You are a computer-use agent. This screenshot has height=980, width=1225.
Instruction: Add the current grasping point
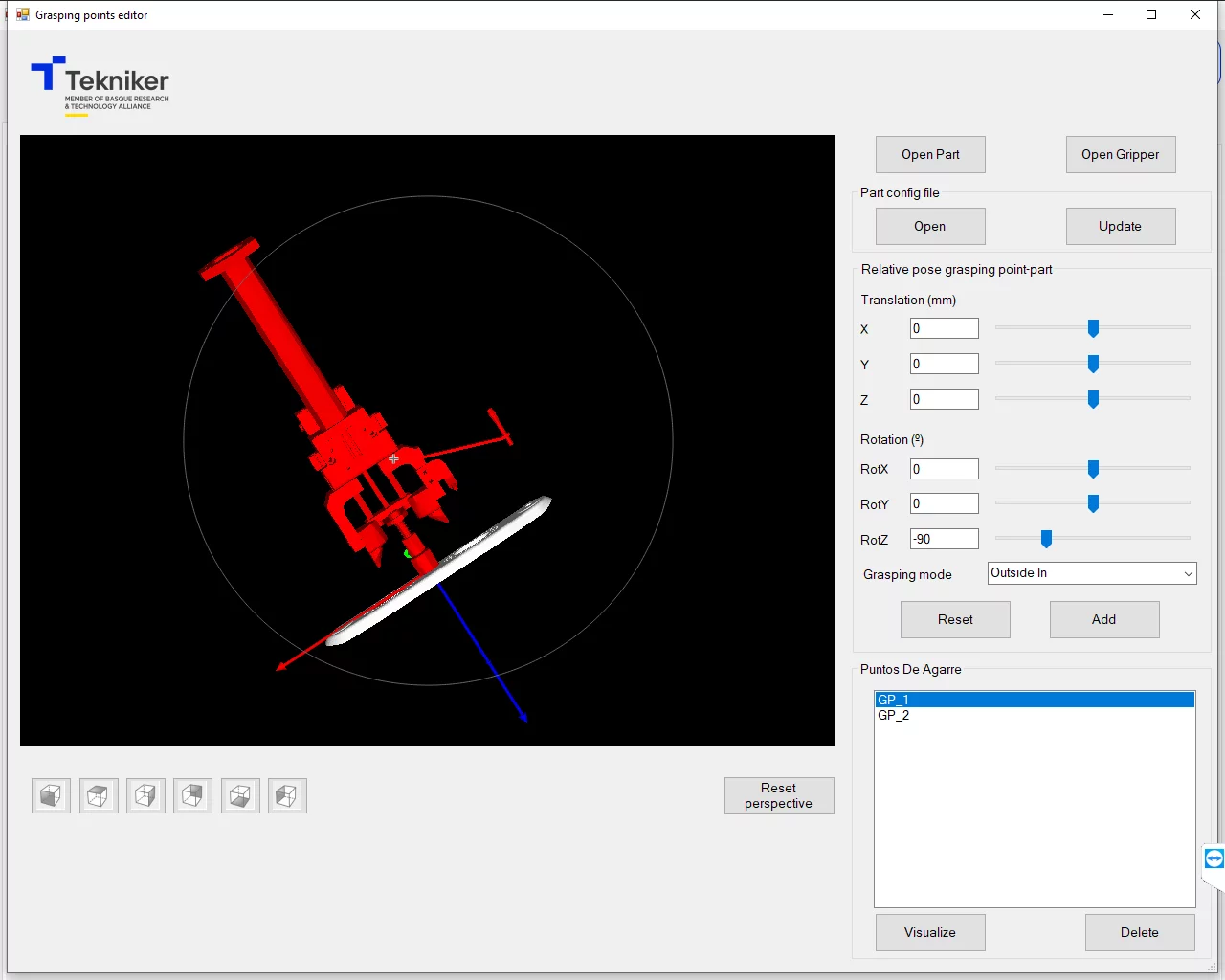[1103, 619]
